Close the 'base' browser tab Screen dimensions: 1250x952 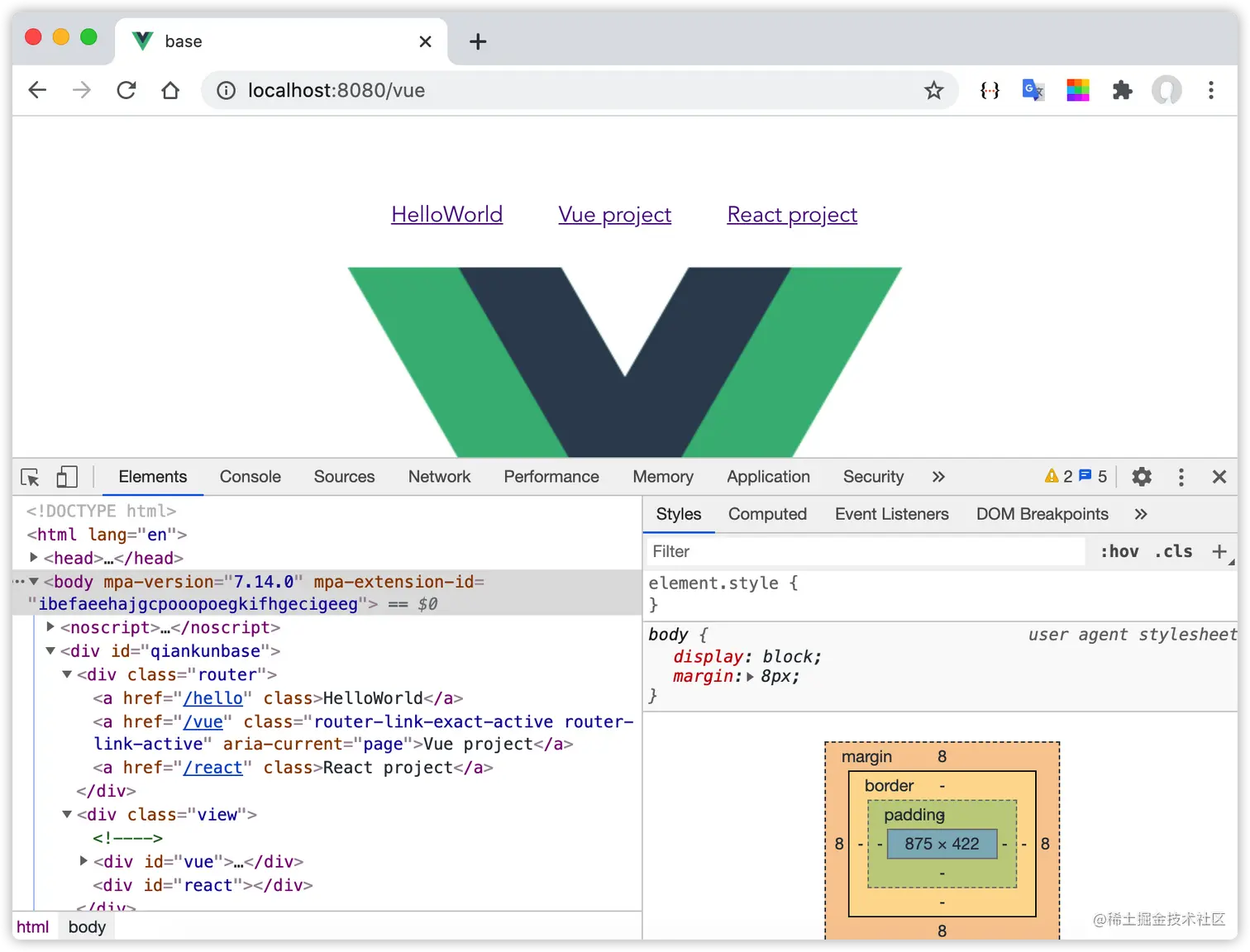coord(425,41)
